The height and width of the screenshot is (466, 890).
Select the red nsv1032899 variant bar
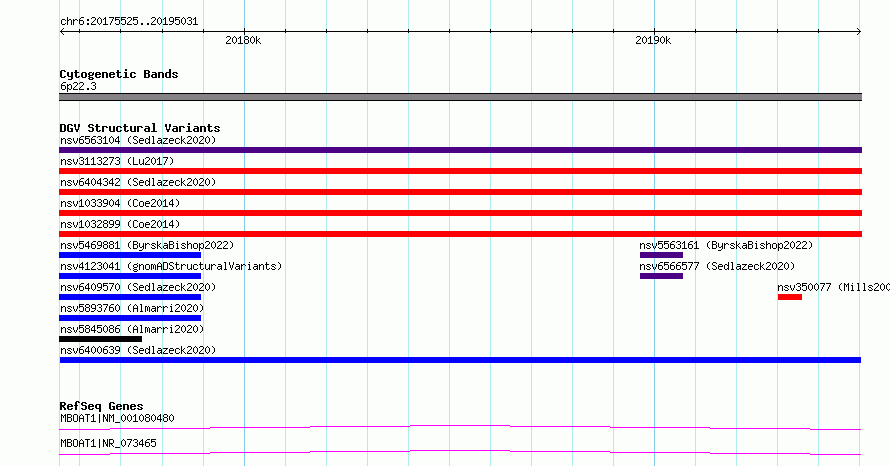point(460,234)
